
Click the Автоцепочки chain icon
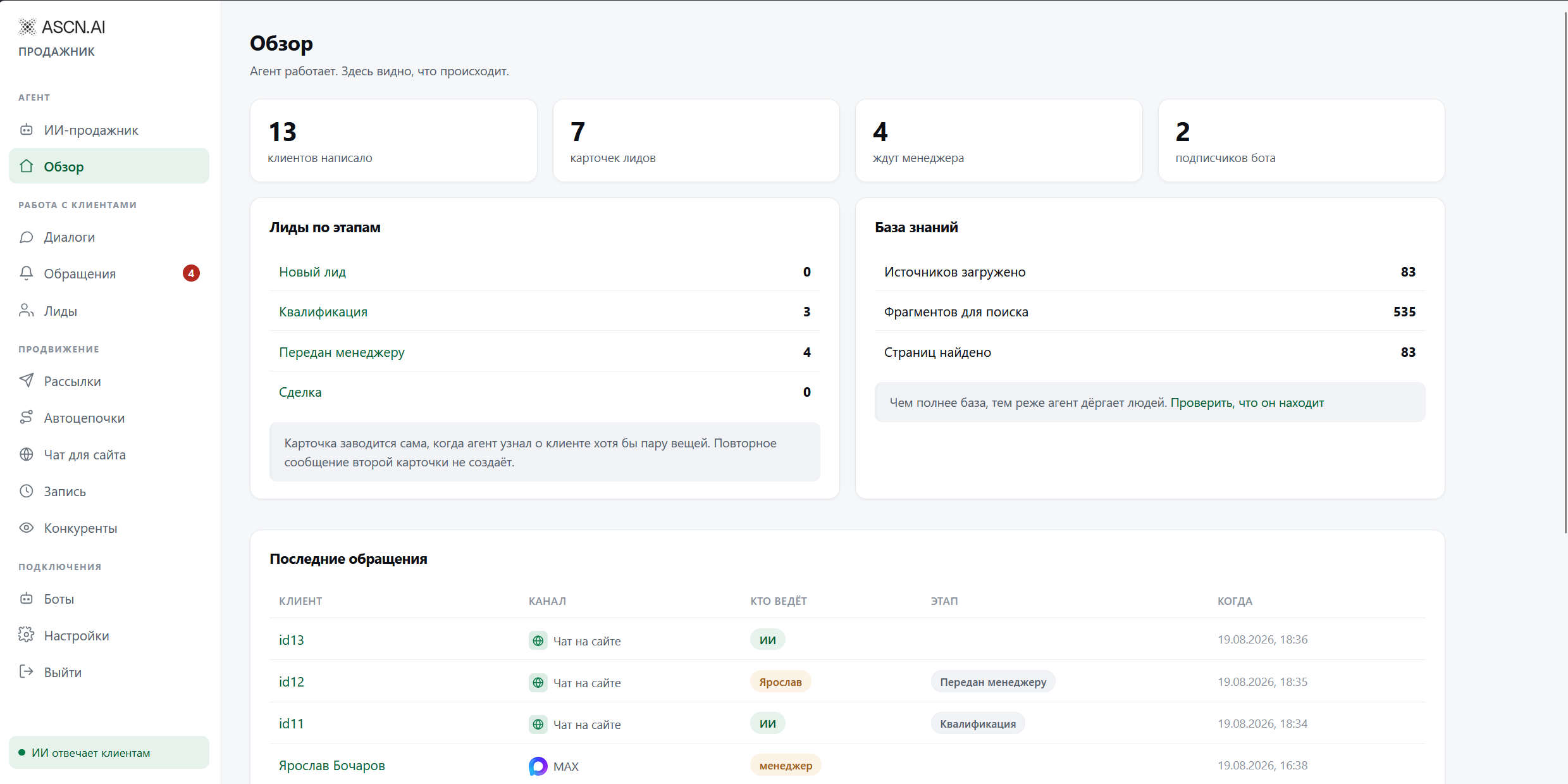click(x=26, y=417)
